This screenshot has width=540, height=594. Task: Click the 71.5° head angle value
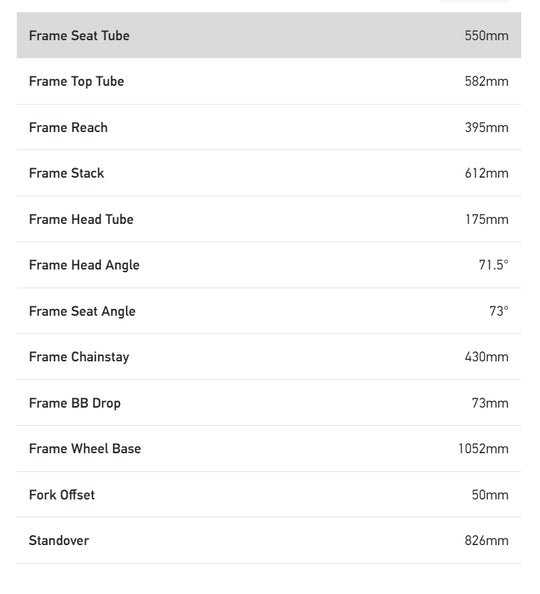tap(494, 265)
